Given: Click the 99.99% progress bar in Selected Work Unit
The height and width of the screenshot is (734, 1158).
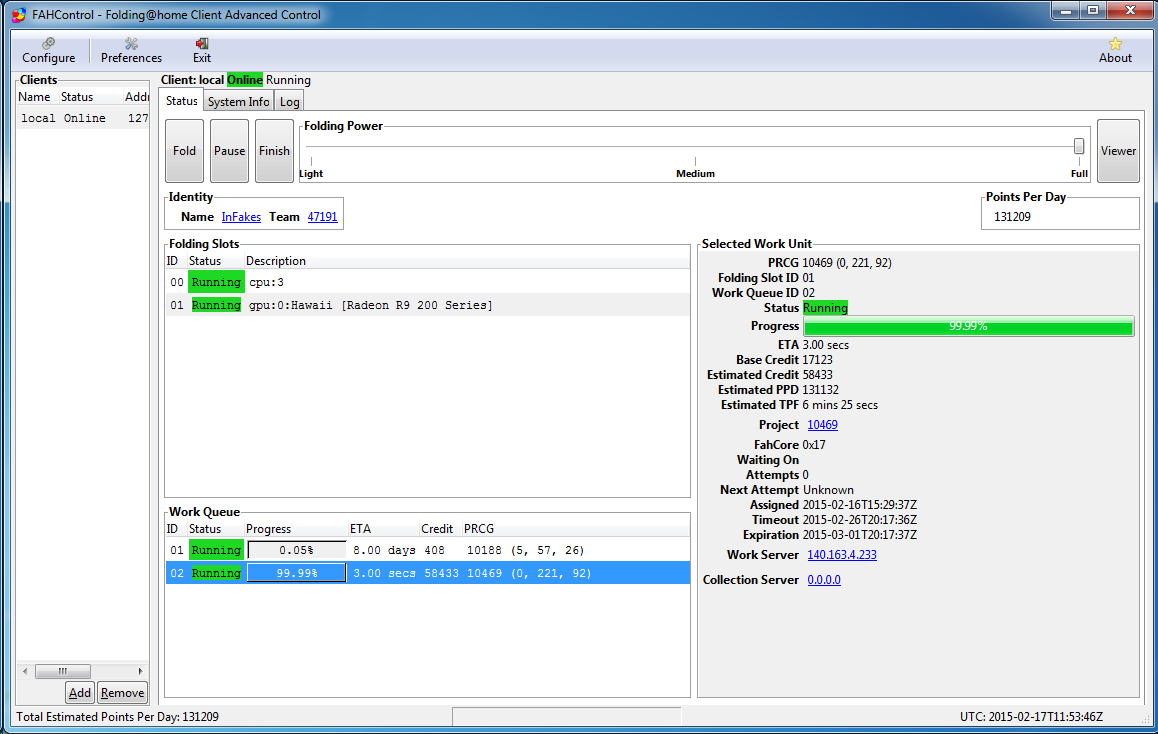Looking at the screenshot, I should [968, 326].
